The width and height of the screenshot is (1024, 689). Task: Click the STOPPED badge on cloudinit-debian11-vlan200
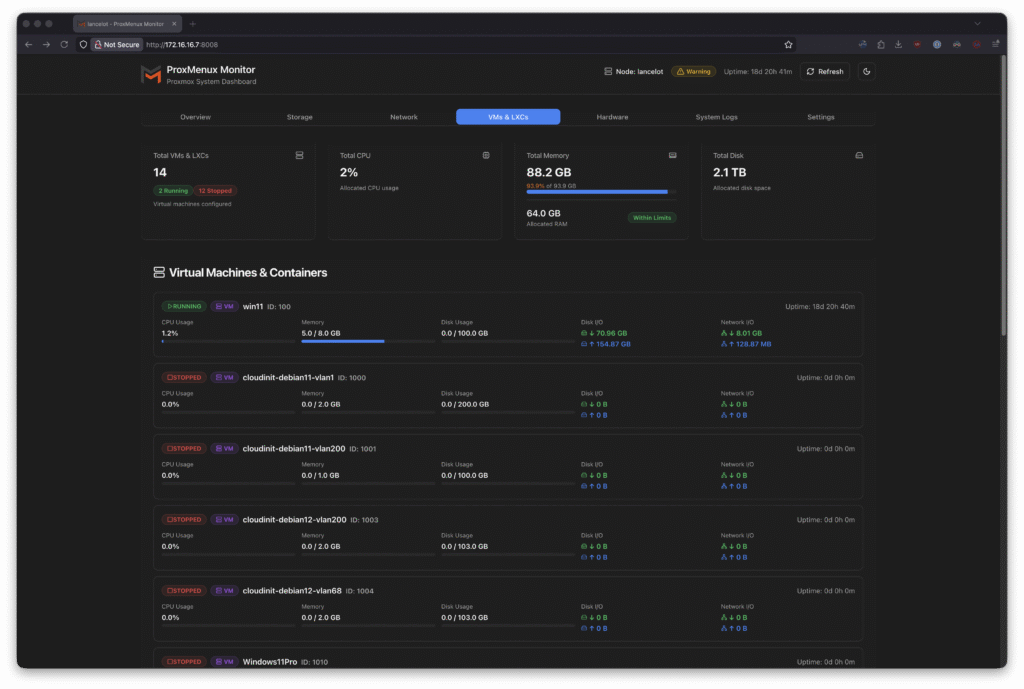(184, 449)
